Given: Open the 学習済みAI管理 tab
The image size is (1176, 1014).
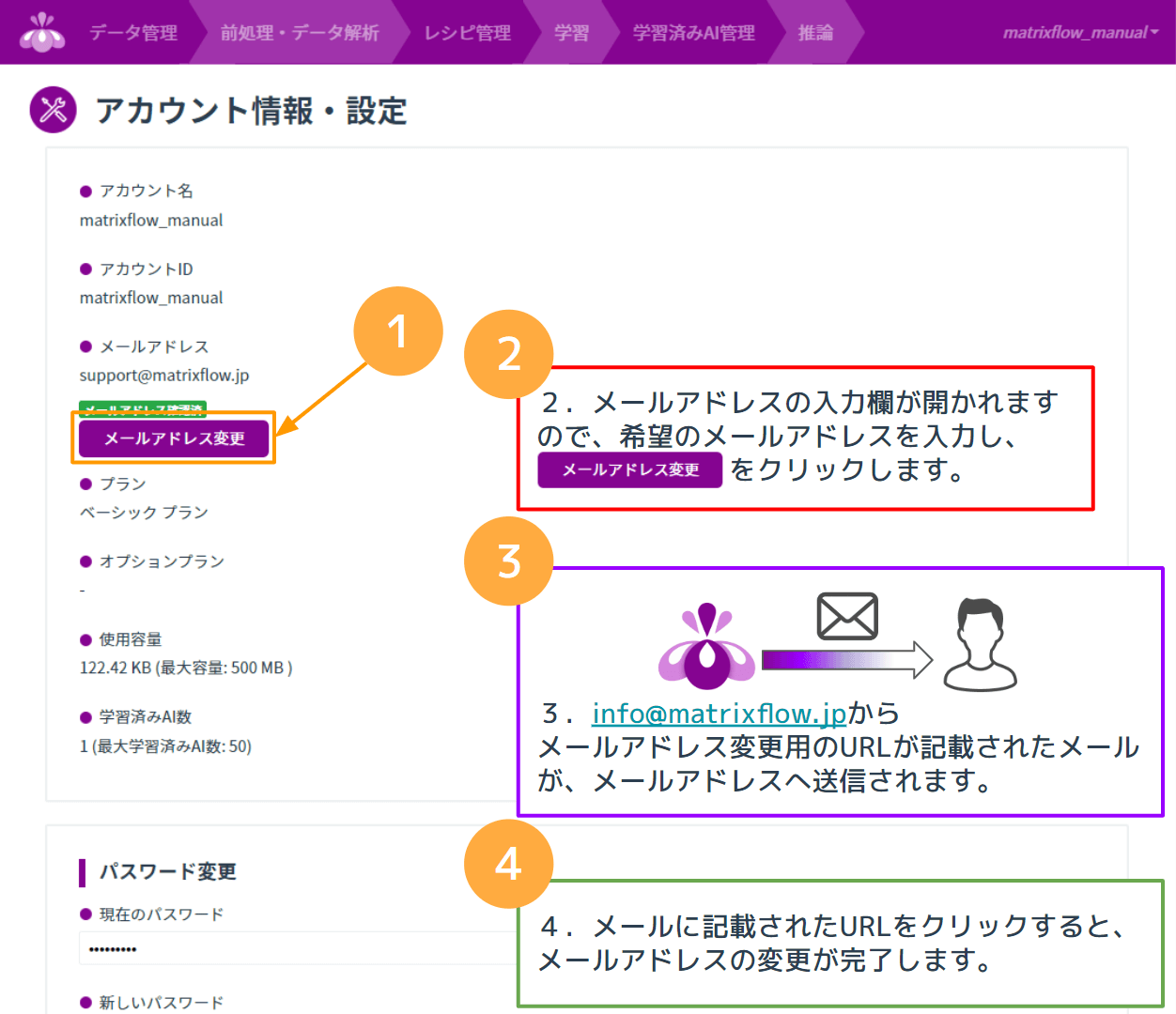Looking at the screenshot, I should (x=694, y=33).
